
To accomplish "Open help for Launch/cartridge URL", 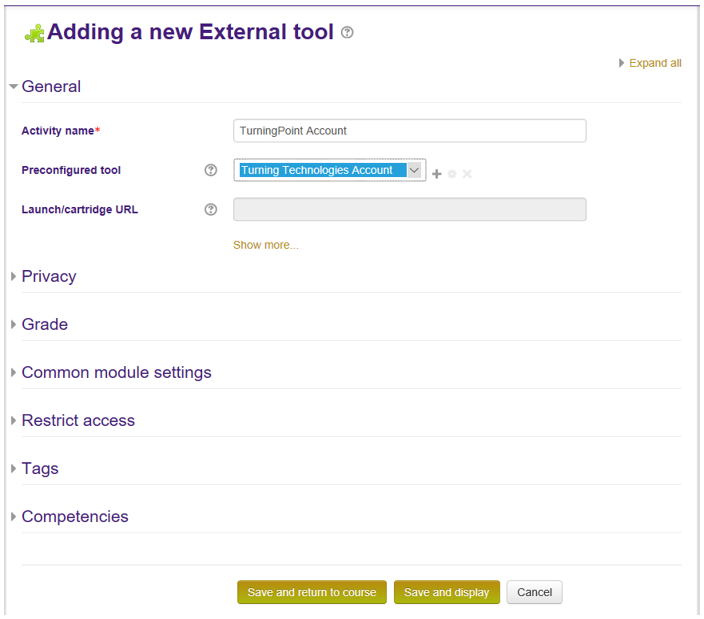I will click(210, 210).
